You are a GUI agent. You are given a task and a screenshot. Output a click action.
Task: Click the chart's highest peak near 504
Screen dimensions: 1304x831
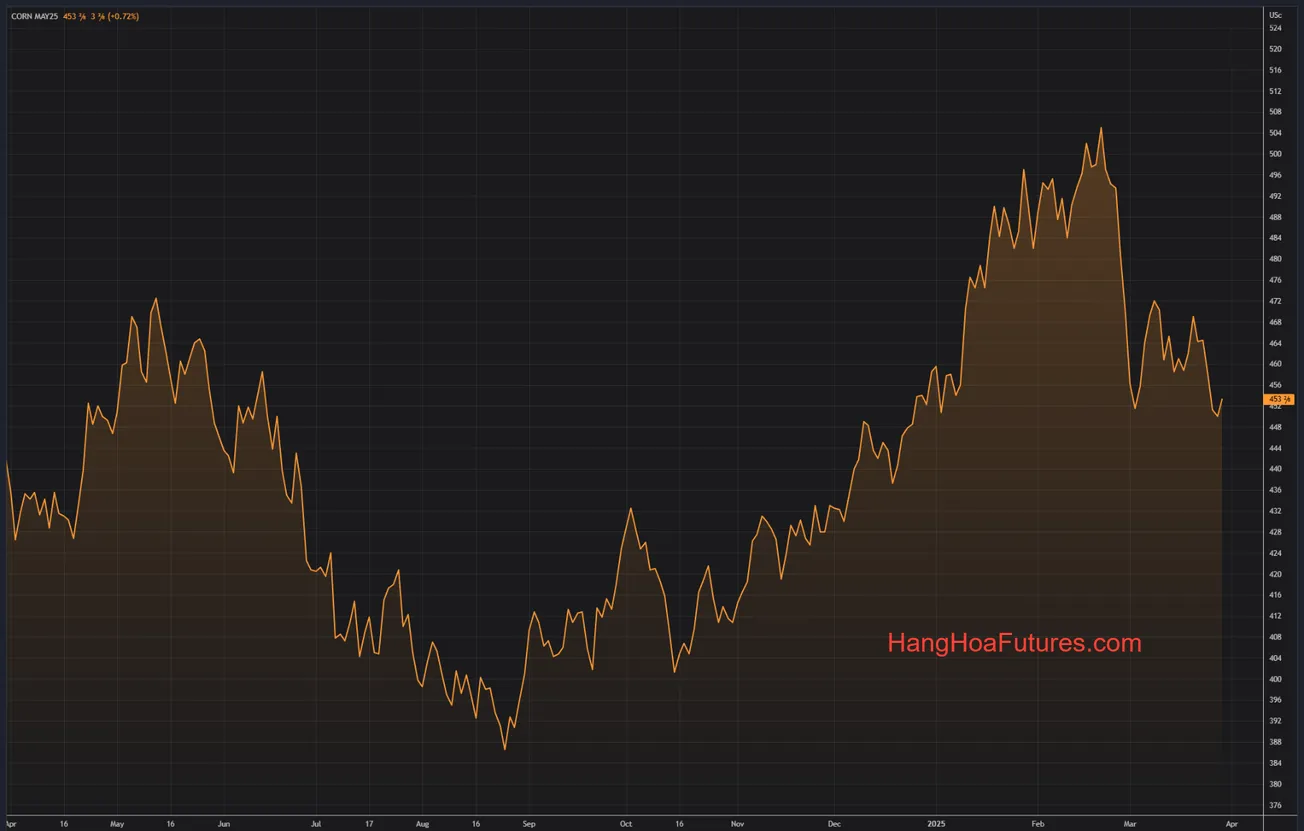coord(1101,128)
